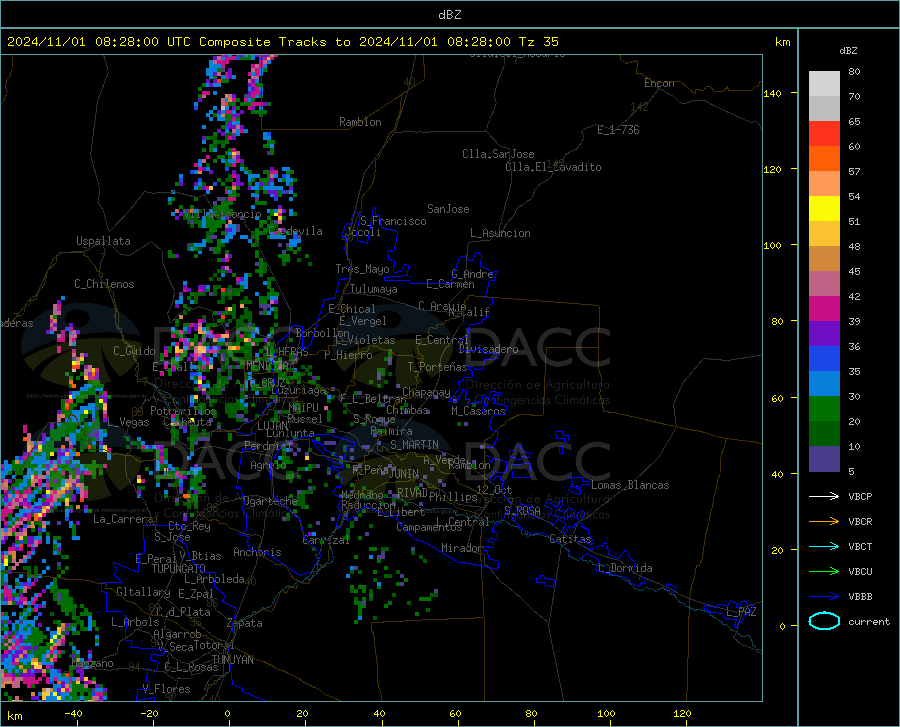Select the yellow swatch between 54 and 51

pyautogui.click(x=824, y=209)
